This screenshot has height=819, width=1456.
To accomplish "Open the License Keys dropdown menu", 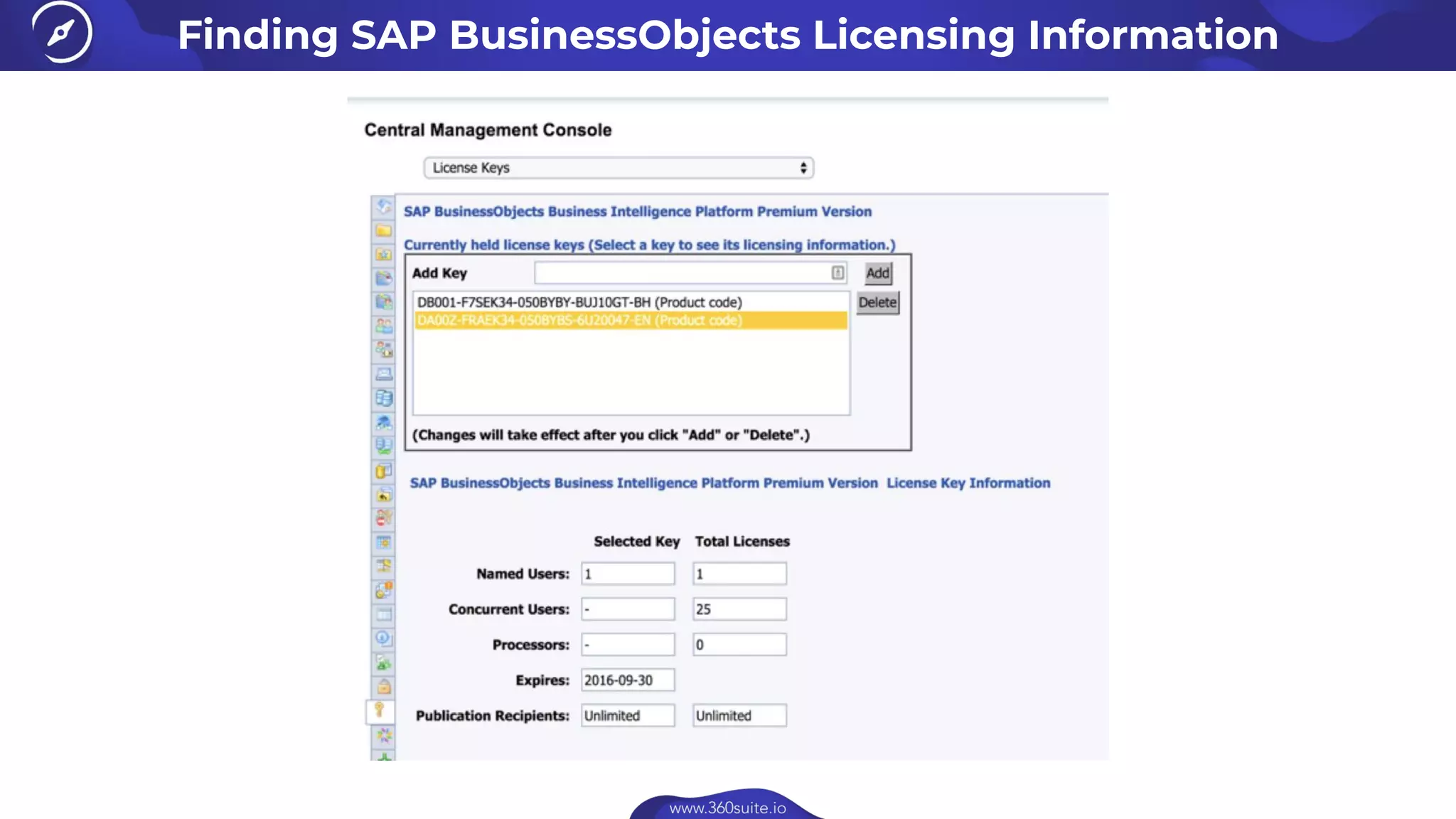I will tap(619, 168).
